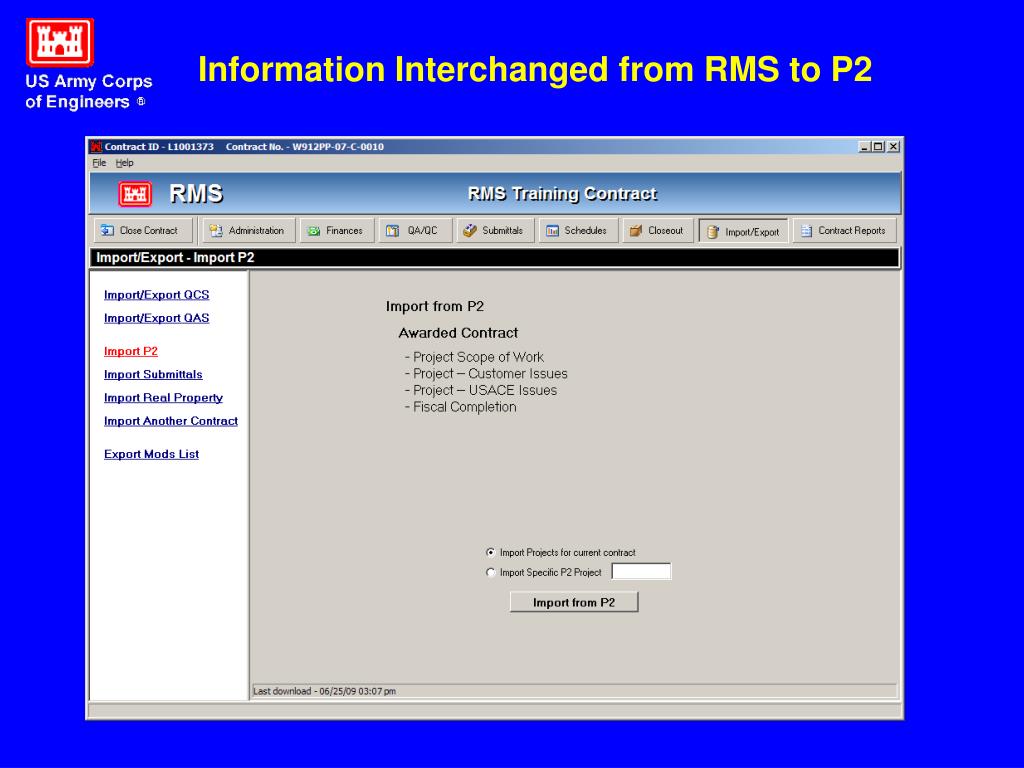Close the RMS window

(x=893, y=147)
